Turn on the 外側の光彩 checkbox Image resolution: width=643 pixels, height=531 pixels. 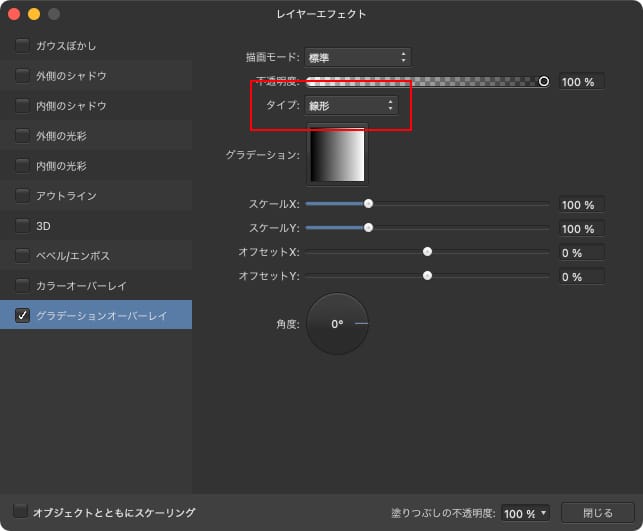(x=22, y=135)
